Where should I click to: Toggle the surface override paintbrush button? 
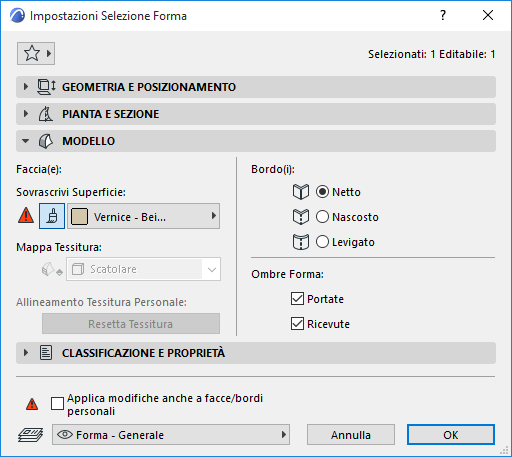[x=52, y=216]
